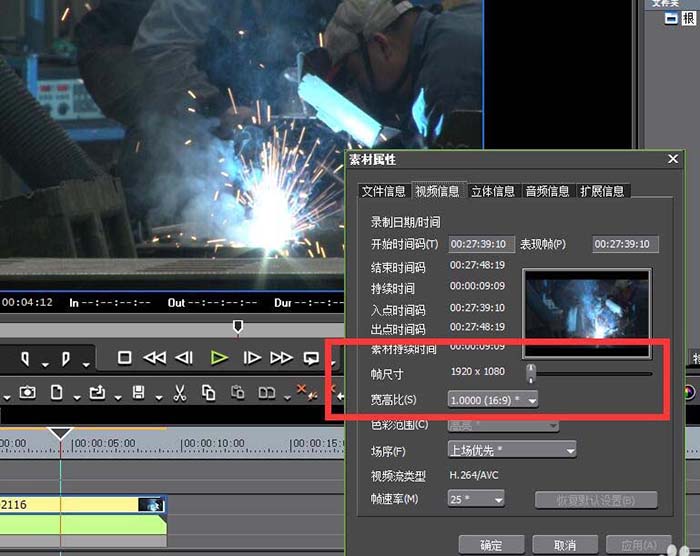Open the 宽高比 aspect ratio dropdown
Image resolution: width=700 pixels, height=556 pixels.
[493, 400]
